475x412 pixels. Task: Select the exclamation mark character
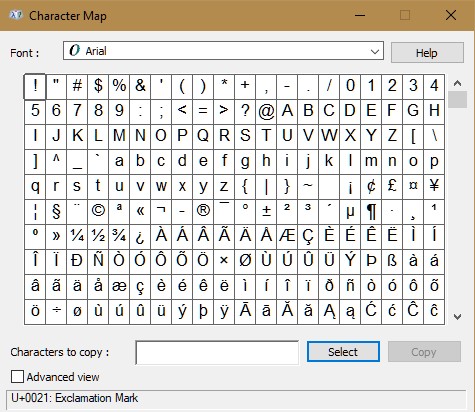35,87
